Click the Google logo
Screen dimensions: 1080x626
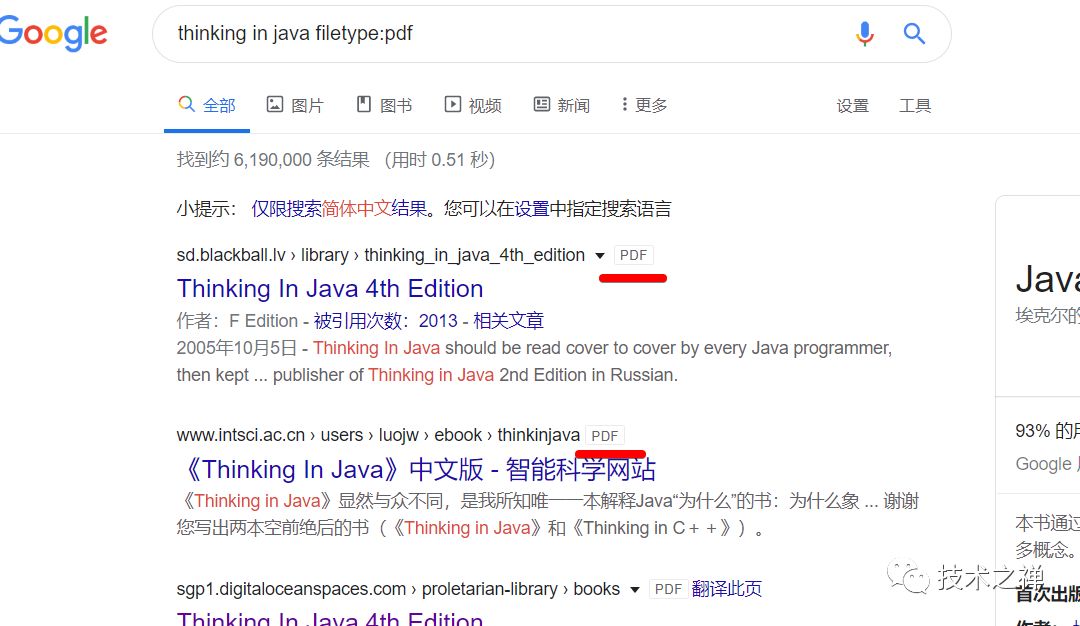(x=53, y=33)
